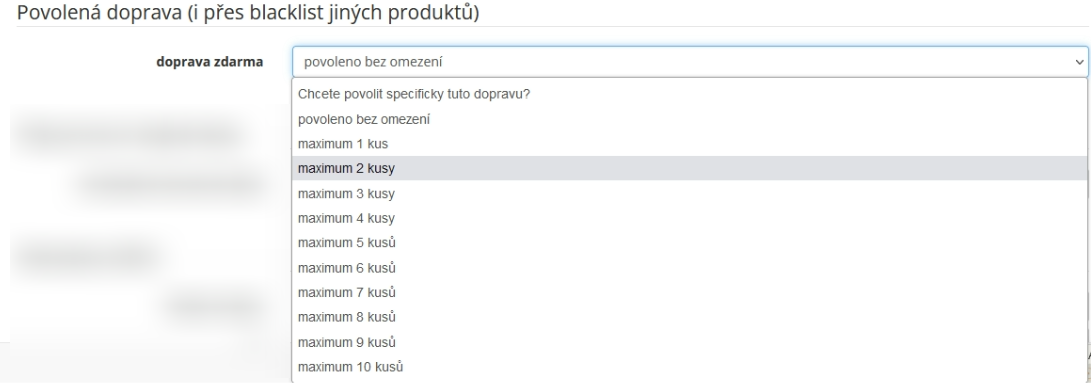Click the blurred section heading below doprava zdarma
Viewport: 1091px width, 383px height.
(x=129, y=134)
